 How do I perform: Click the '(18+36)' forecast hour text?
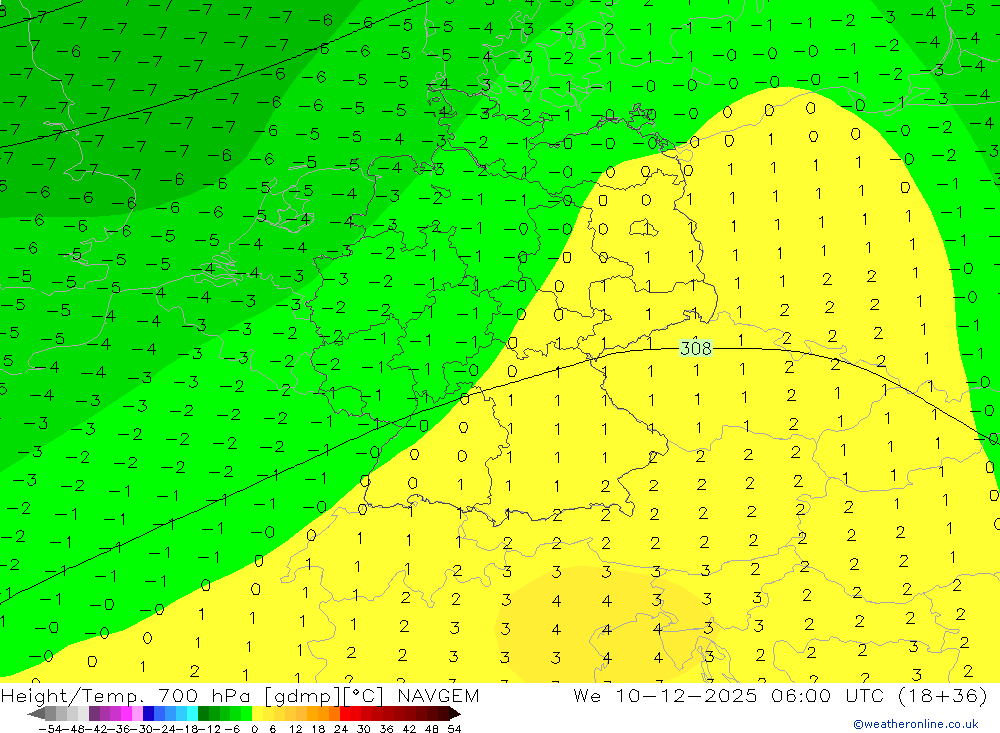point(943,696)
